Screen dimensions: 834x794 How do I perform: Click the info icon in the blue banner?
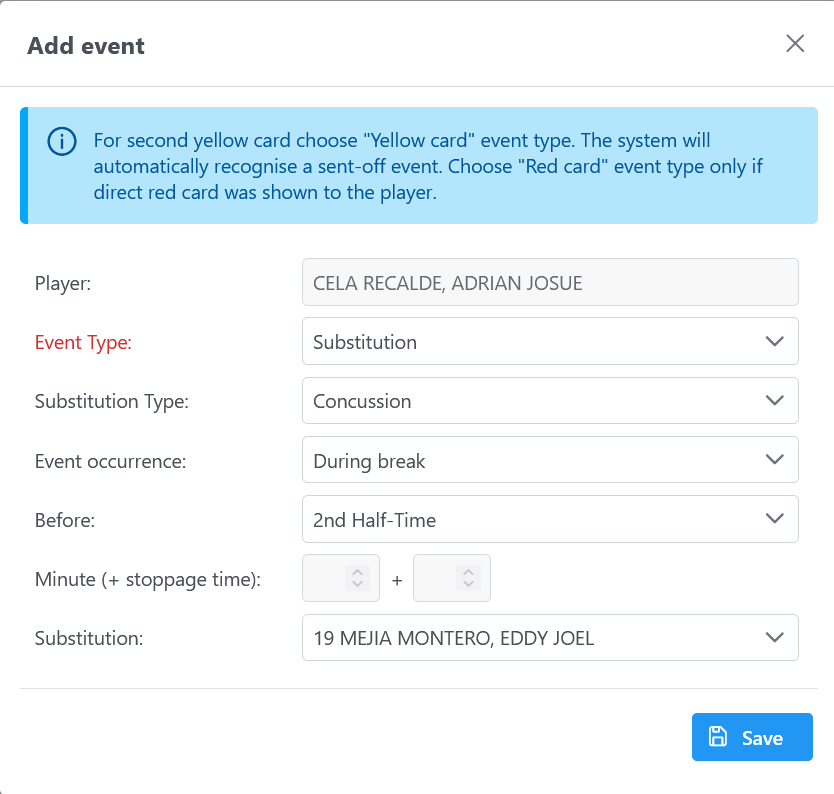(62, 142)
